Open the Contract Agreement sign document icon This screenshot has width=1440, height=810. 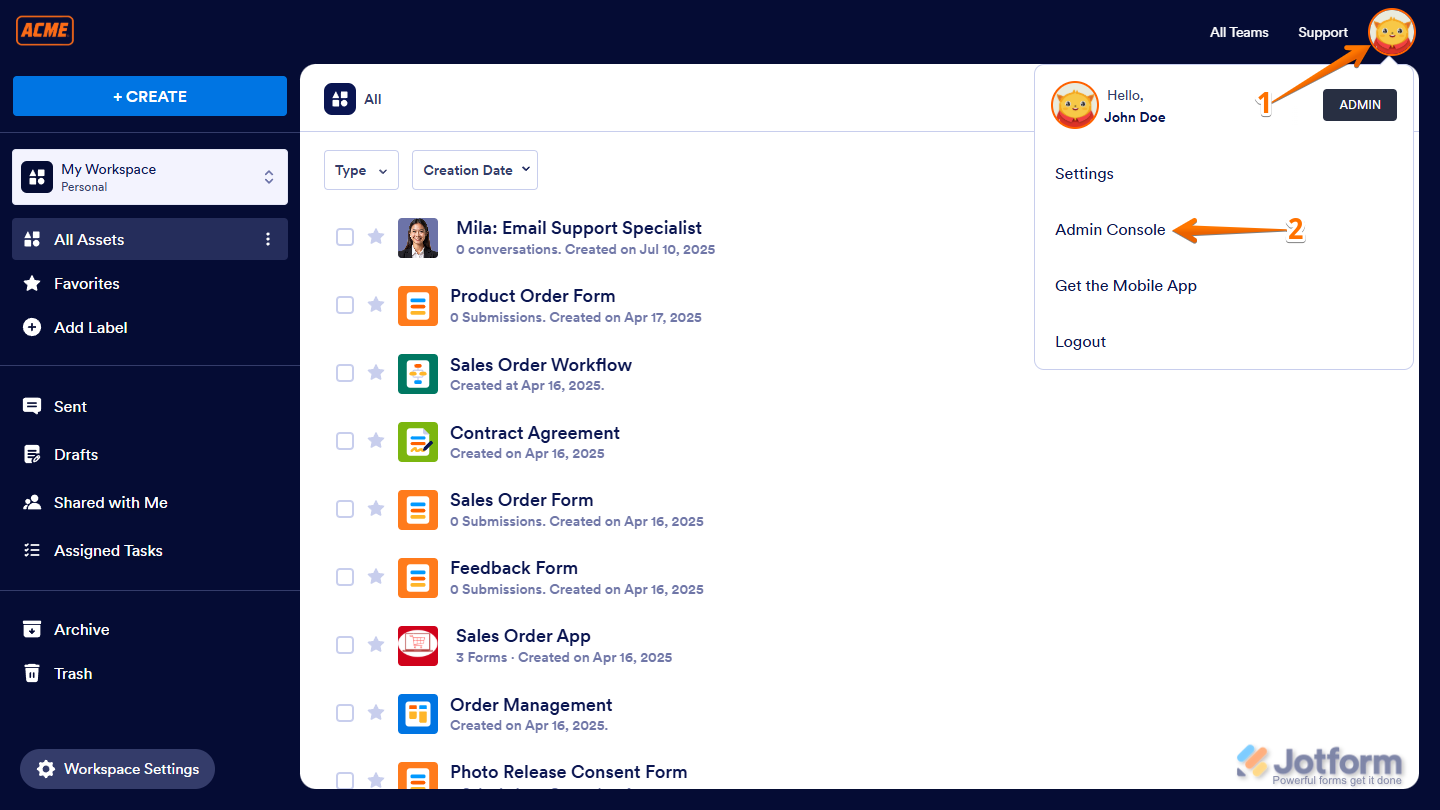click(x=417, y=441)
